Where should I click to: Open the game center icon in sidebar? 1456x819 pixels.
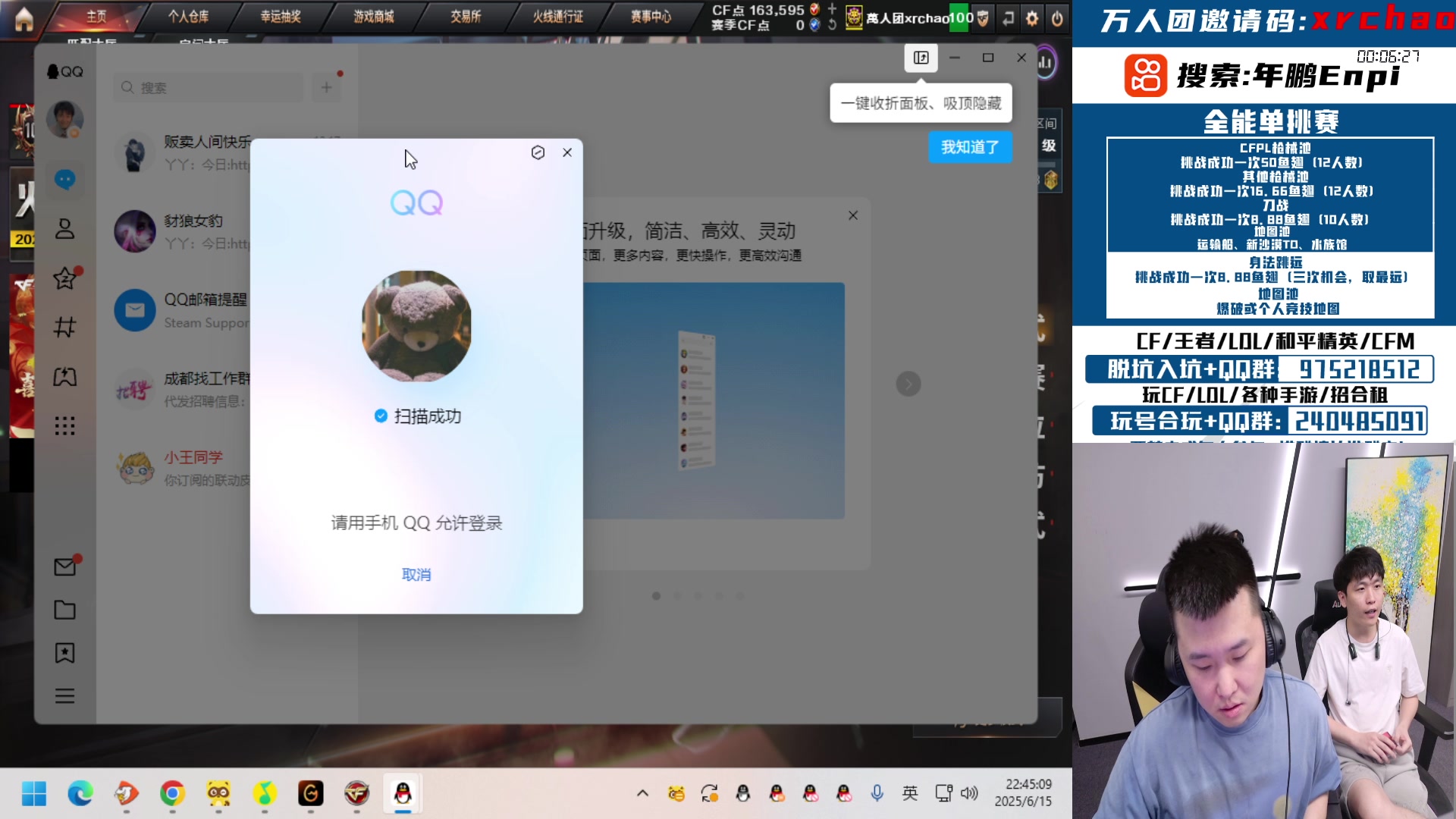coord(65,377)
